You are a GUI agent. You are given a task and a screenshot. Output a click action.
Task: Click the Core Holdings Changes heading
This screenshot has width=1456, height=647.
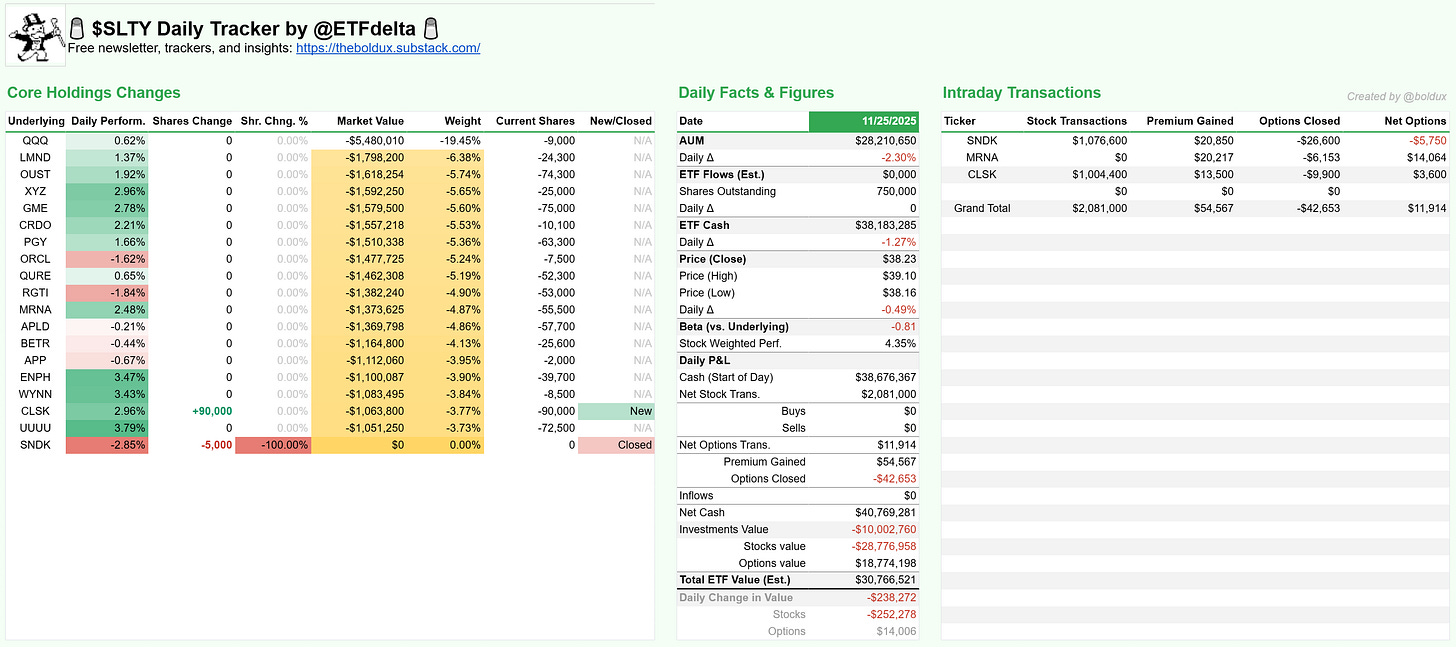(x=94, y=93)
